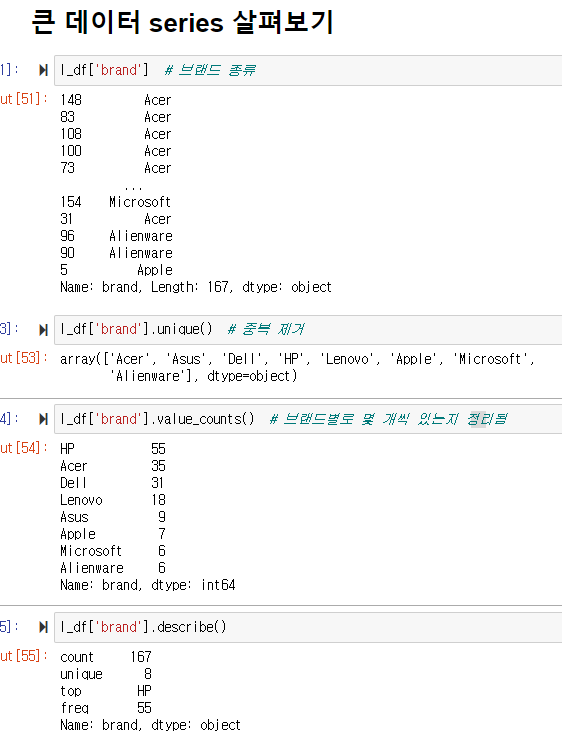Click output row '100 Acer'

coord(116,151)
